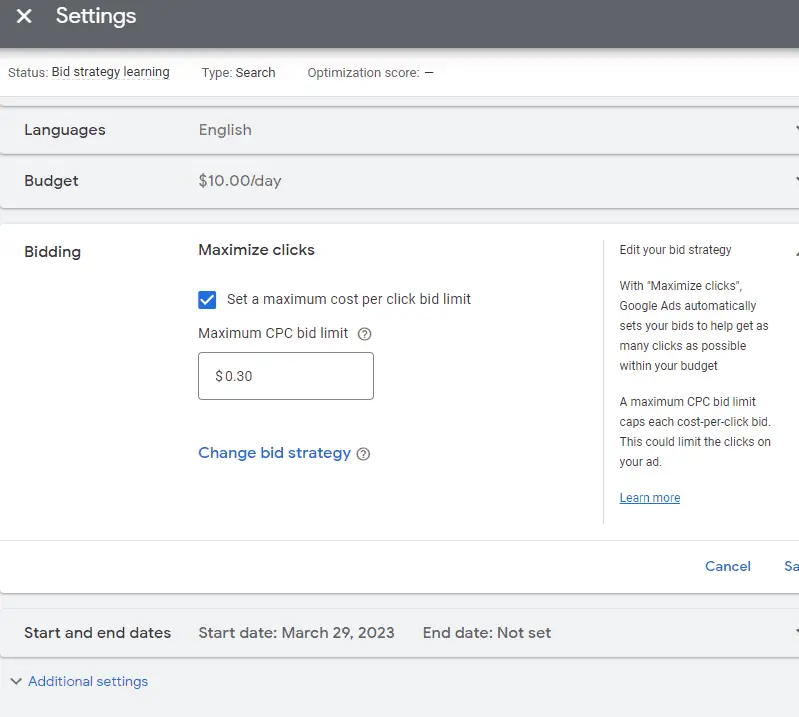The image size is (799, 717).
Task: Click the Change bid strategy link
Action: click(274, 453)
